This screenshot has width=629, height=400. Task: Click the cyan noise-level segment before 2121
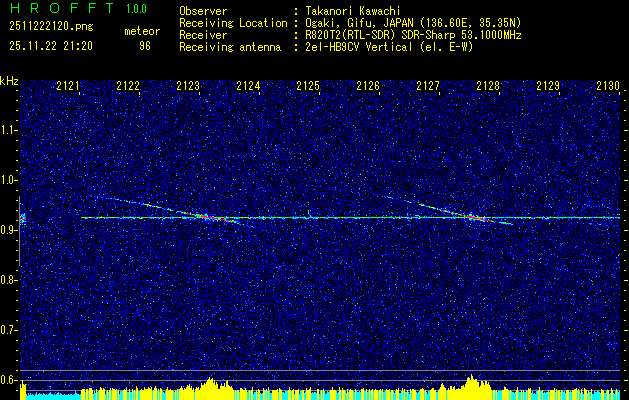point(54,396)
